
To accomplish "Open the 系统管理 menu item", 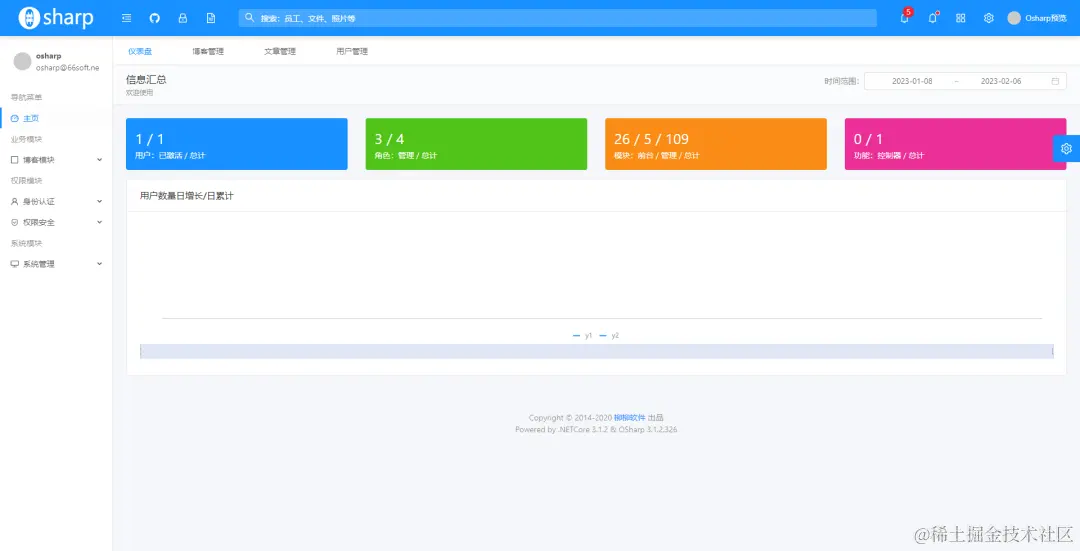I will point(56,264).
